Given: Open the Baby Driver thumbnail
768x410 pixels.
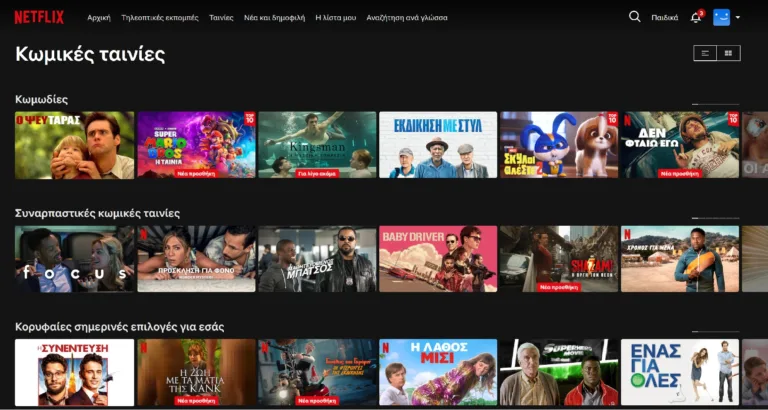Looking at the screenshot, I should click(x=438, y=259).
